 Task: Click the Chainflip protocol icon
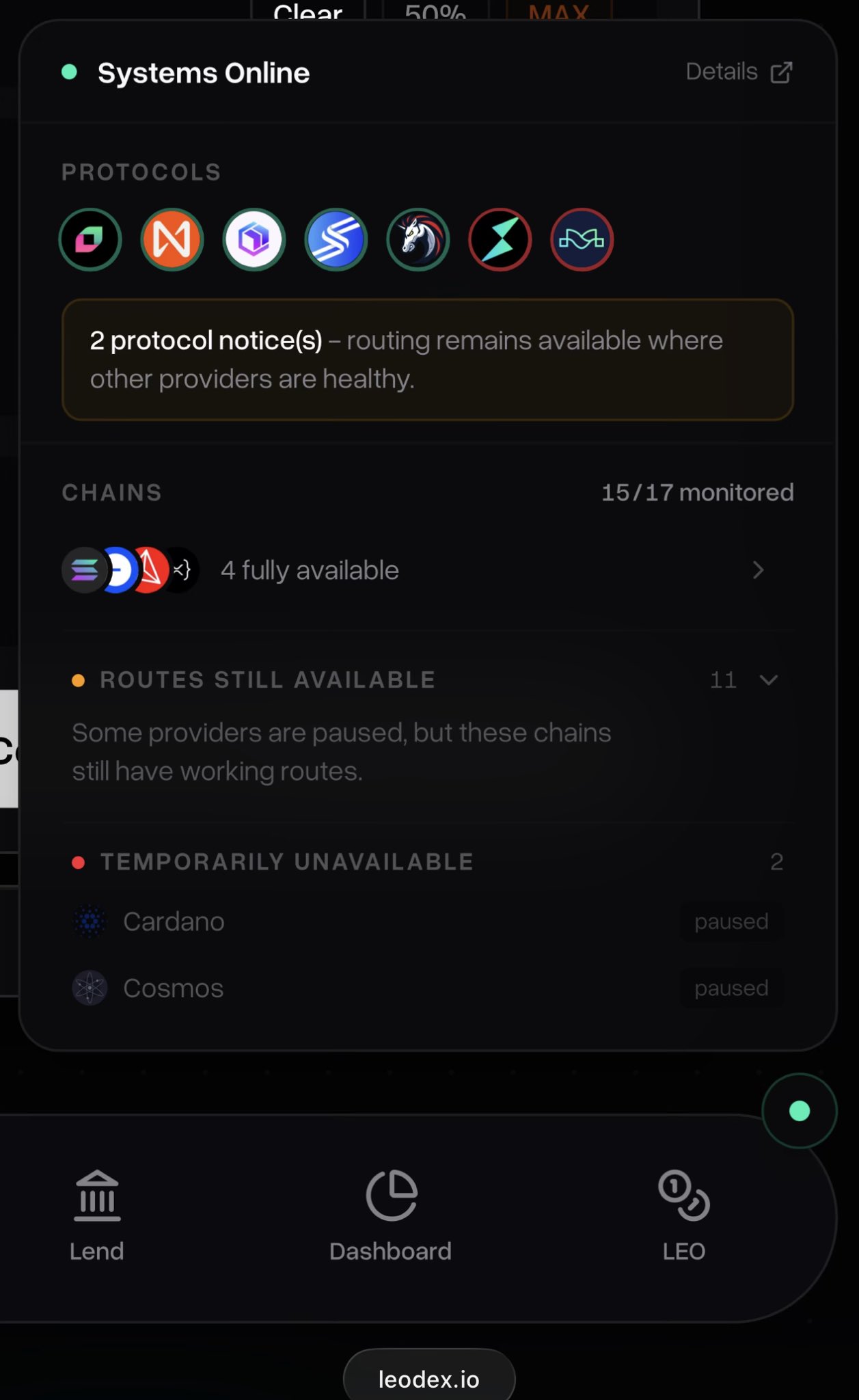click(90, 240)
